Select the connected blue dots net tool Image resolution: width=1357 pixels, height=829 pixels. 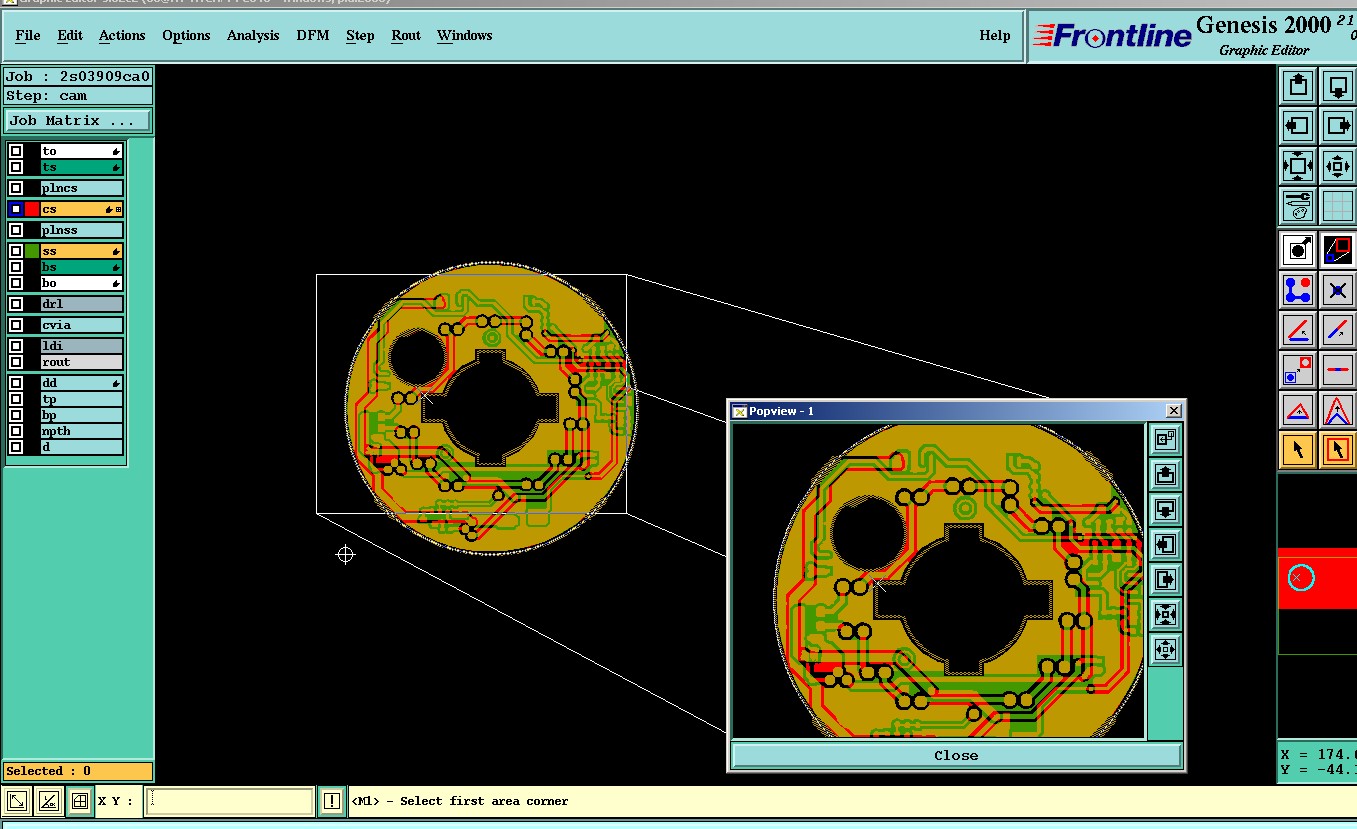click(1298, 290)
